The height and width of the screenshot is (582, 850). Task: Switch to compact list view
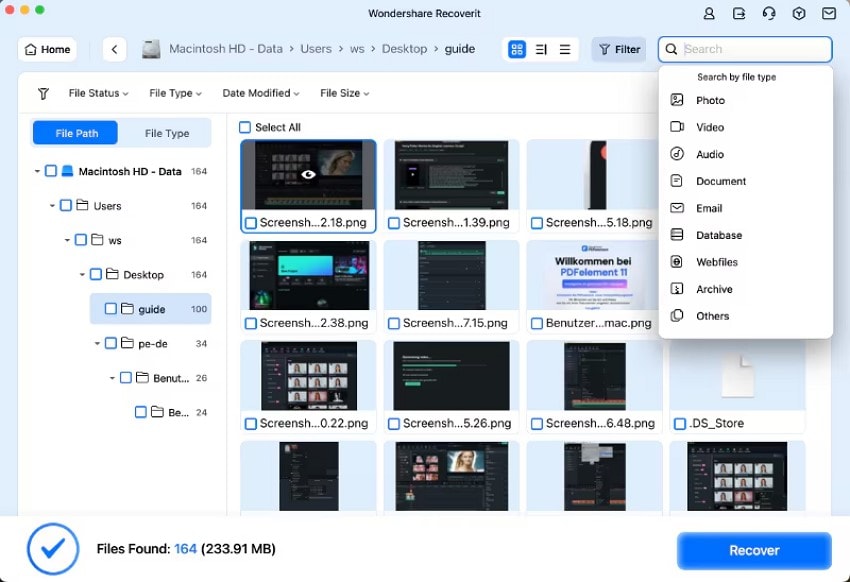tap(565, 49)
